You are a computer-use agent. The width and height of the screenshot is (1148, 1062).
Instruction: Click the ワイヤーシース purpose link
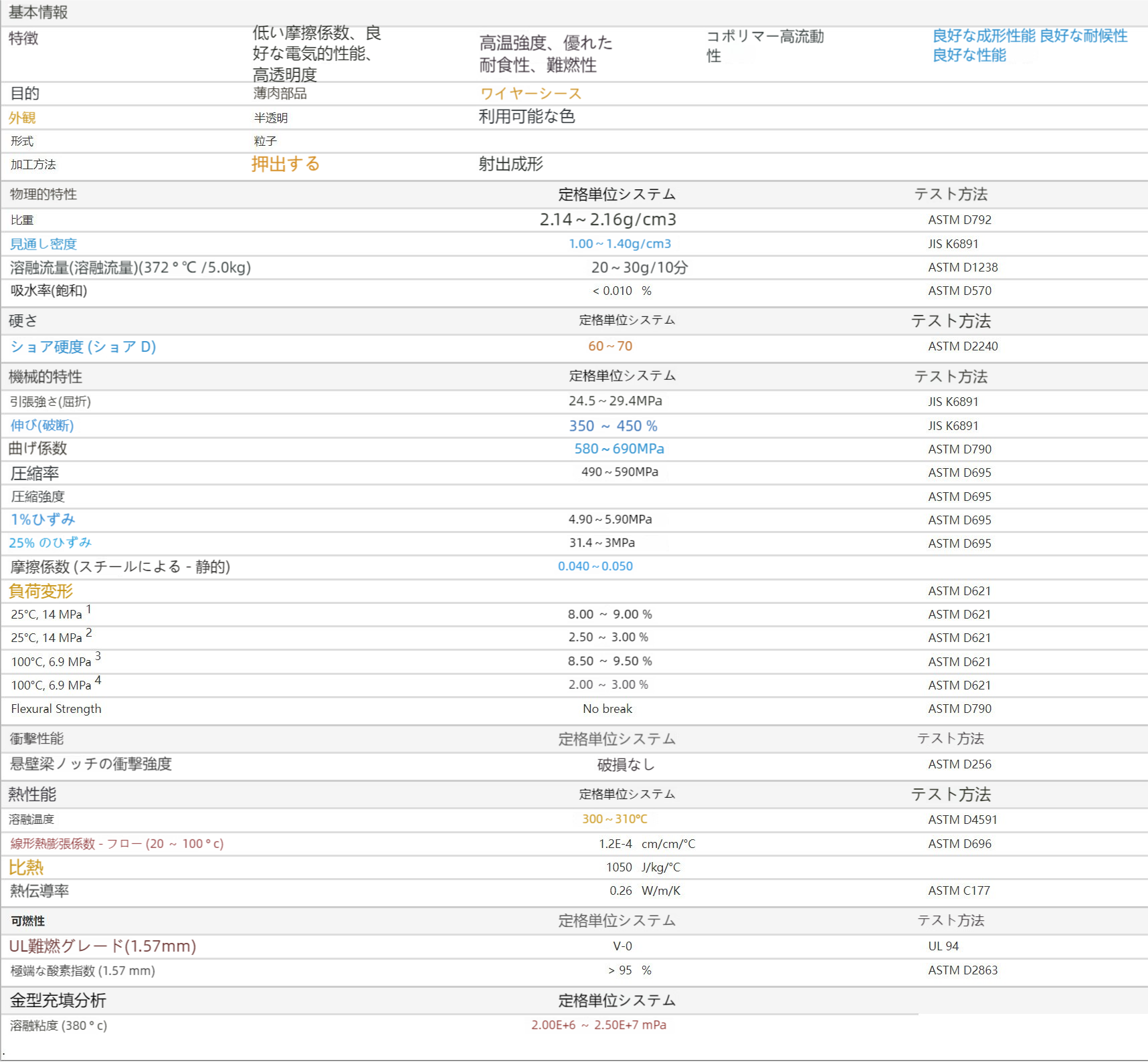[x=531, y=94]
